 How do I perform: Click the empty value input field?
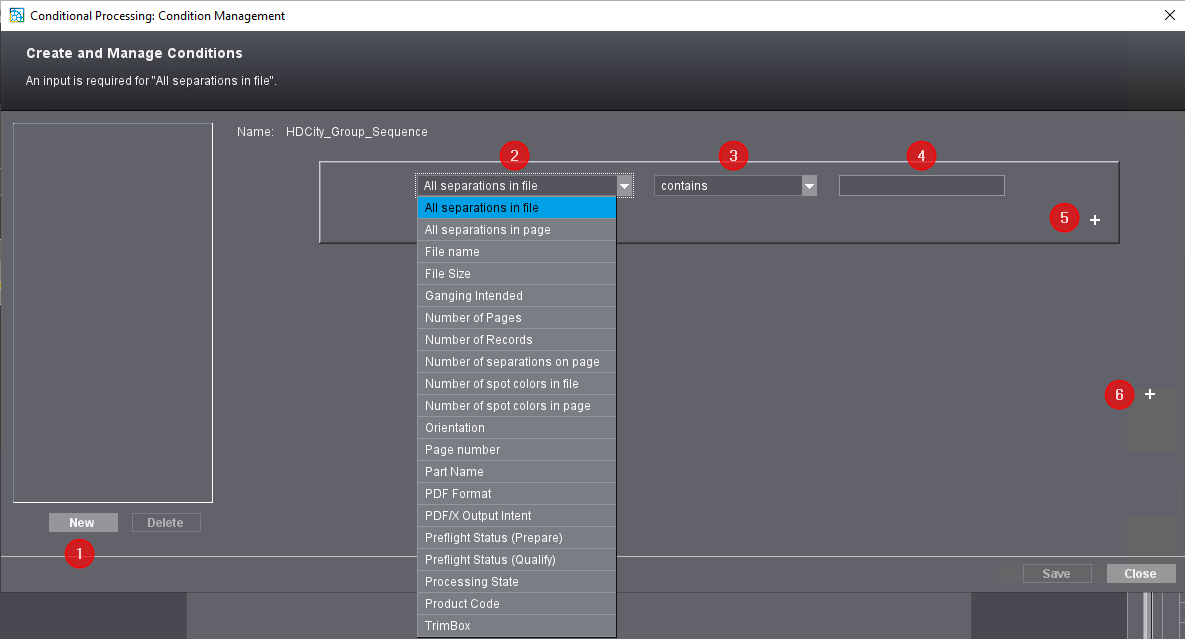pos(921,185)
